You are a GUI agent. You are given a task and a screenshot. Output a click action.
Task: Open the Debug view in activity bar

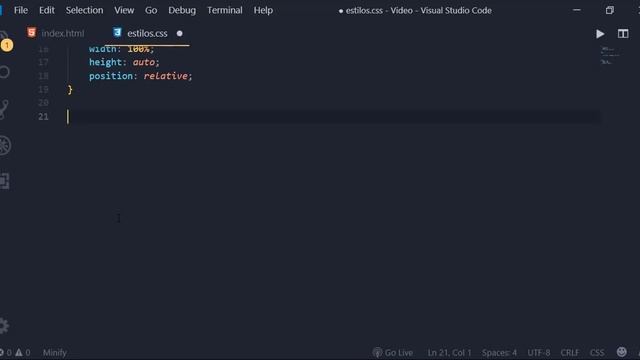tap(5, 145)
